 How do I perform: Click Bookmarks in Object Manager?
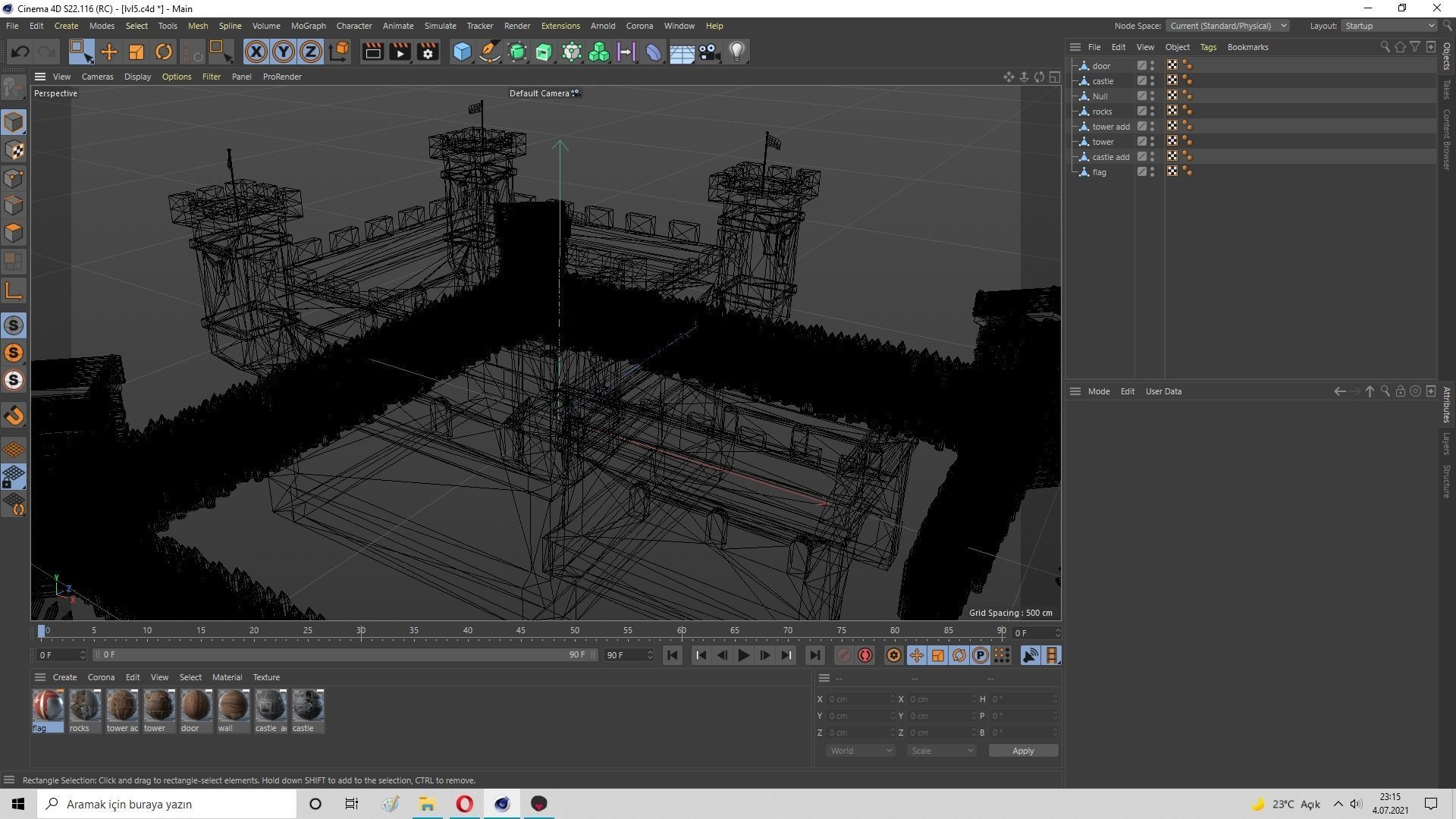pos(1247,47)
